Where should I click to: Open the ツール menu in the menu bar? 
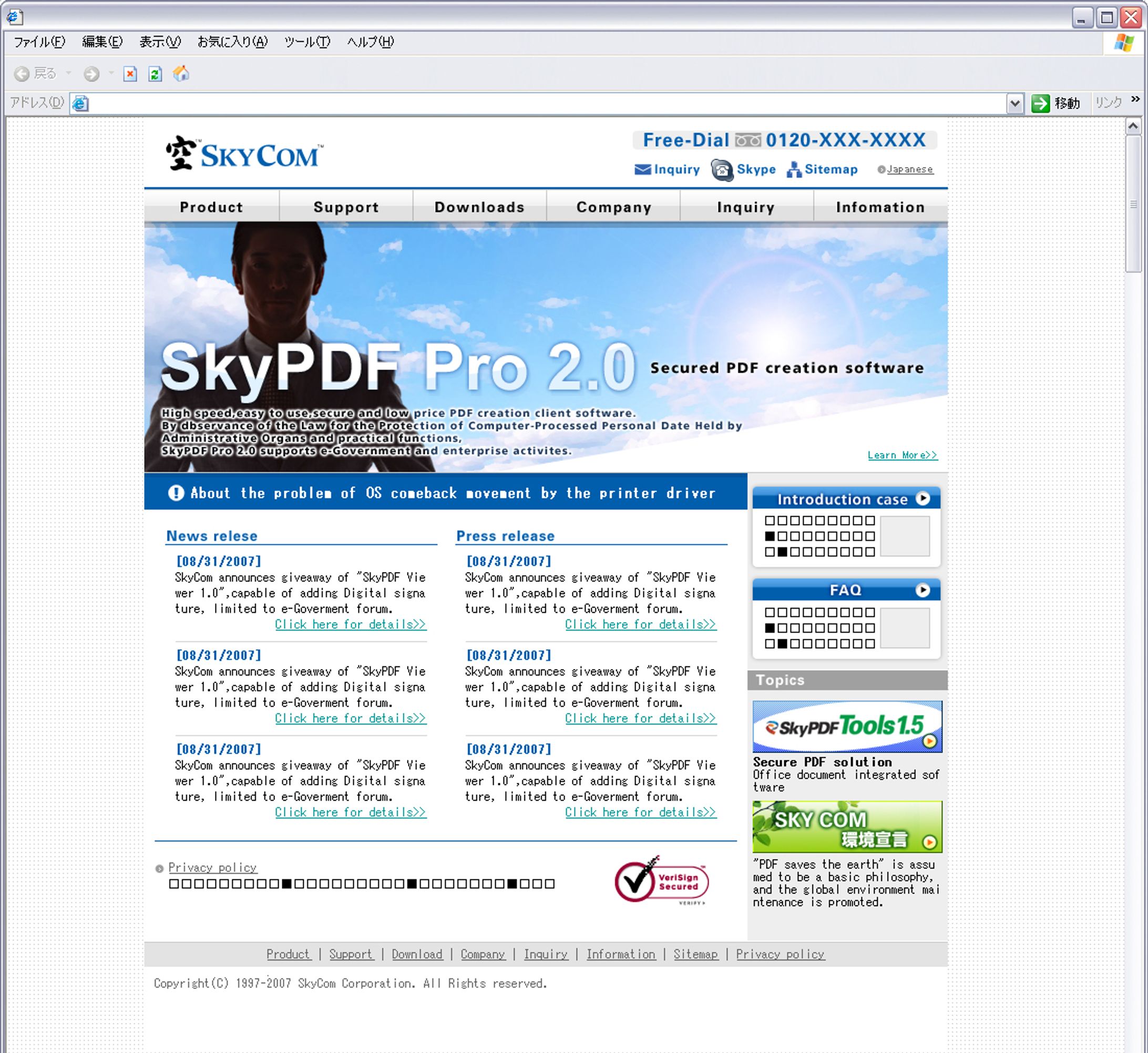306,42
